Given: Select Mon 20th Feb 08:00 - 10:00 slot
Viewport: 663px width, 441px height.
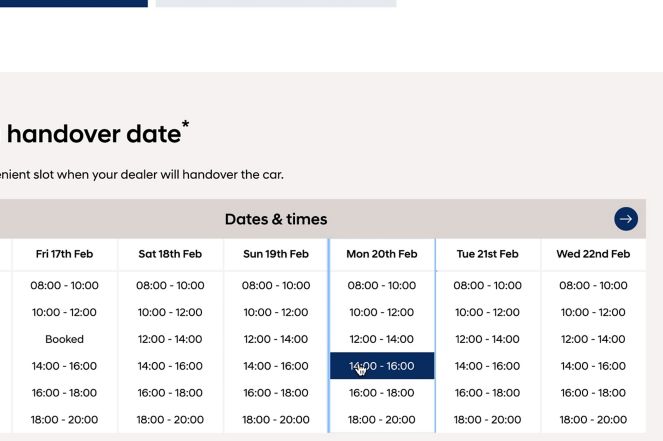Looking at the screenshot, I should pos(382,285).
